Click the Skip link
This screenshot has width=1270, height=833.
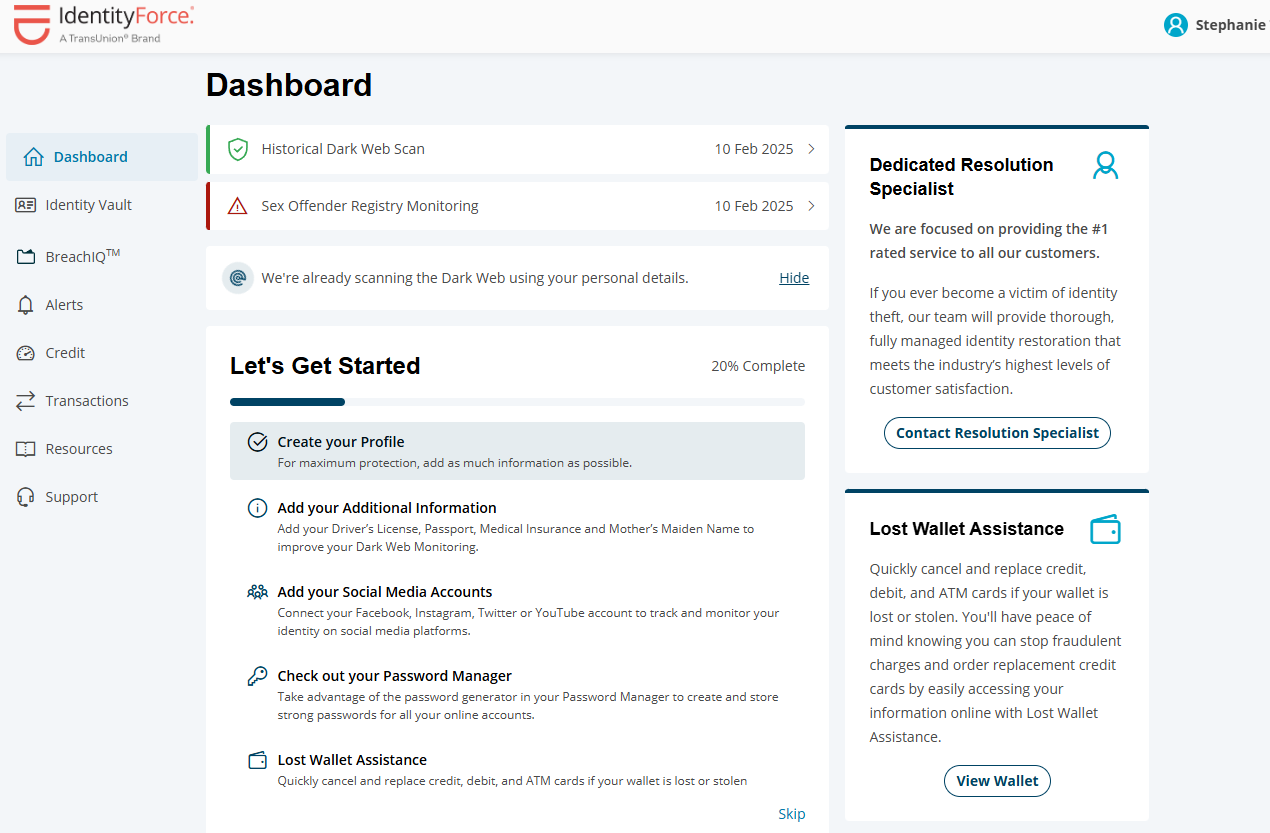pos(791,814)
